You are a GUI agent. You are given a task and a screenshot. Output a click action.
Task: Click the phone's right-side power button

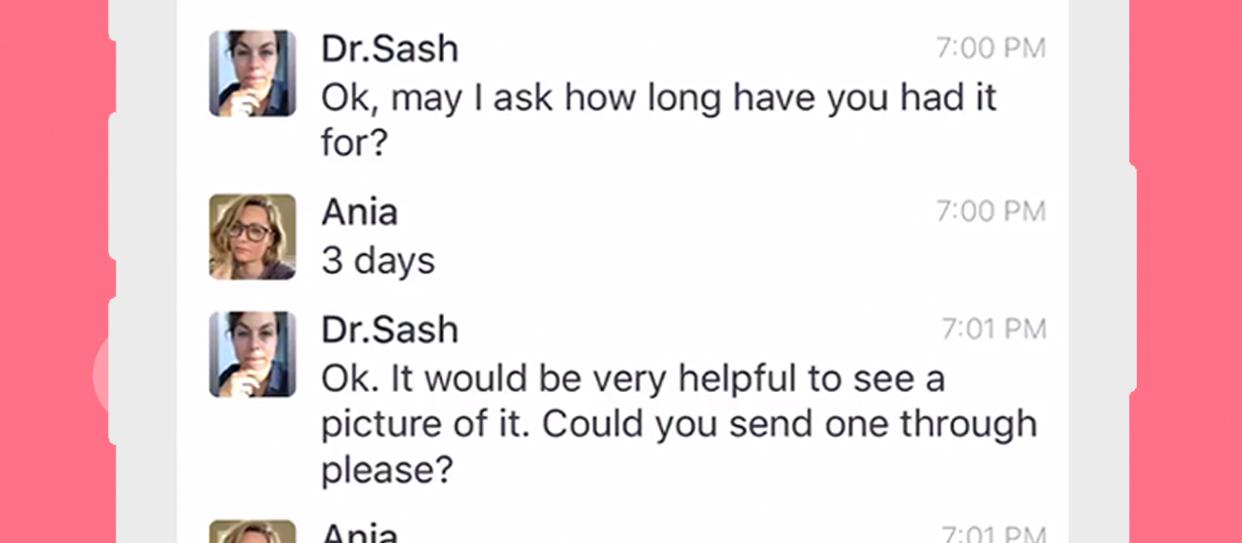pos(1133,279)
